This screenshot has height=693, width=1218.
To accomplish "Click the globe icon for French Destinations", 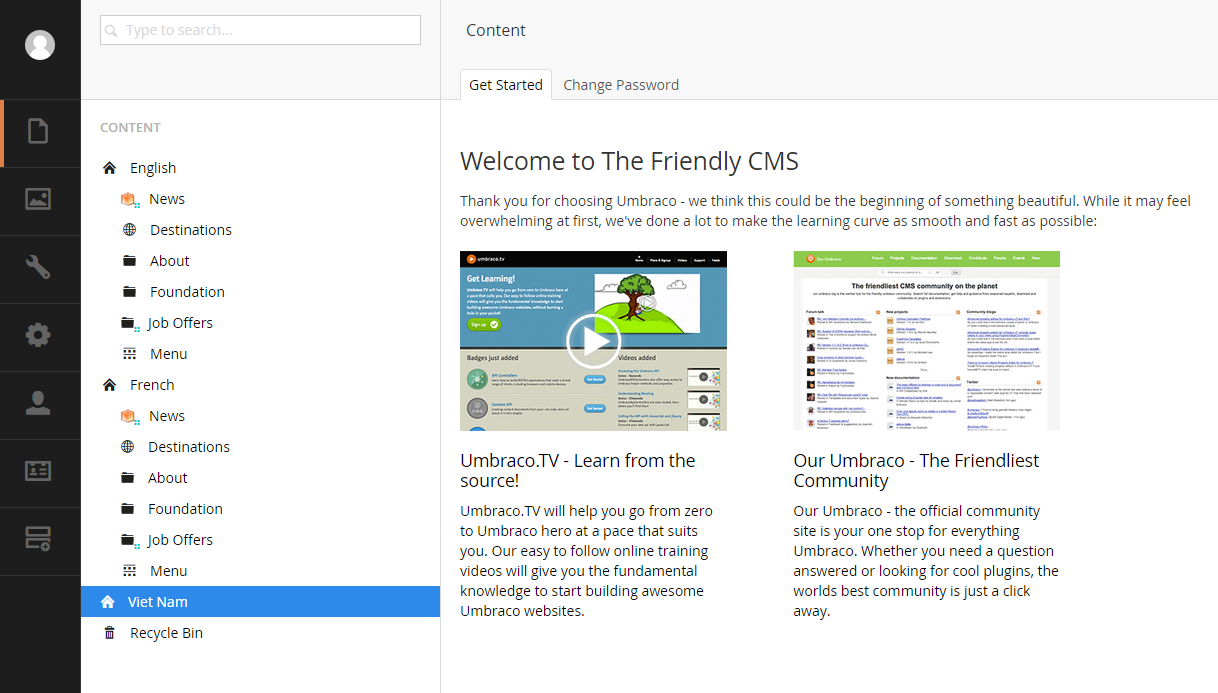I will 127,447.
